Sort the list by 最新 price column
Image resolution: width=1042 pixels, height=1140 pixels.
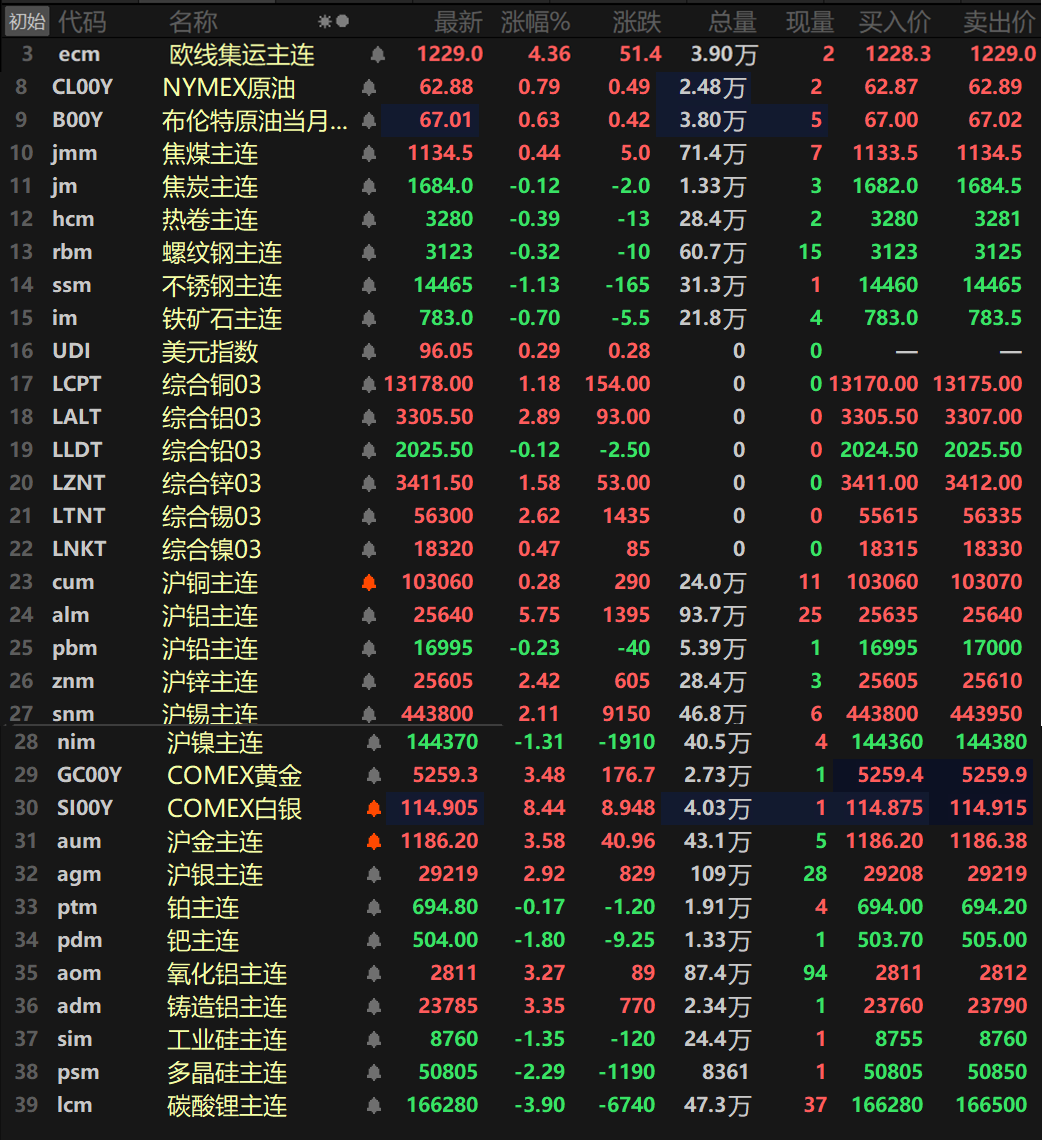[x=459, y=21]
